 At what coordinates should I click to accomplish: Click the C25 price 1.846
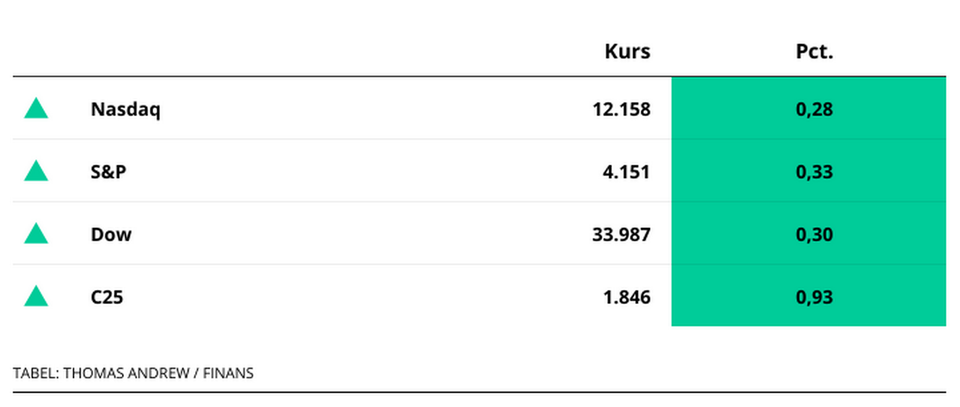coord(626,296)
